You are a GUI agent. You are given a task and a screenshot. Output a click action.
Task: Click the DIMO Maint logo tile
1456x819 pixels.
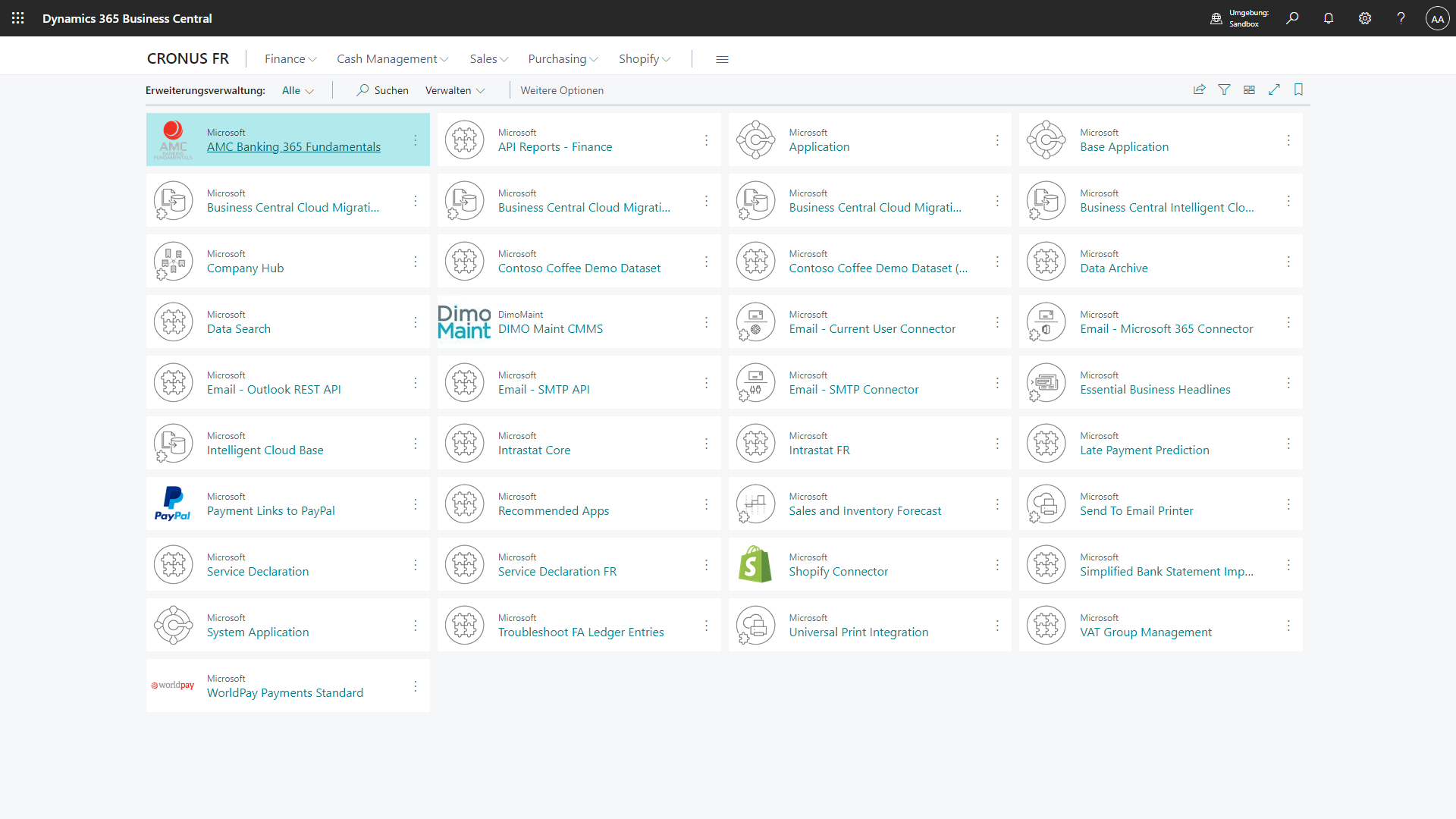click(464, 322)
